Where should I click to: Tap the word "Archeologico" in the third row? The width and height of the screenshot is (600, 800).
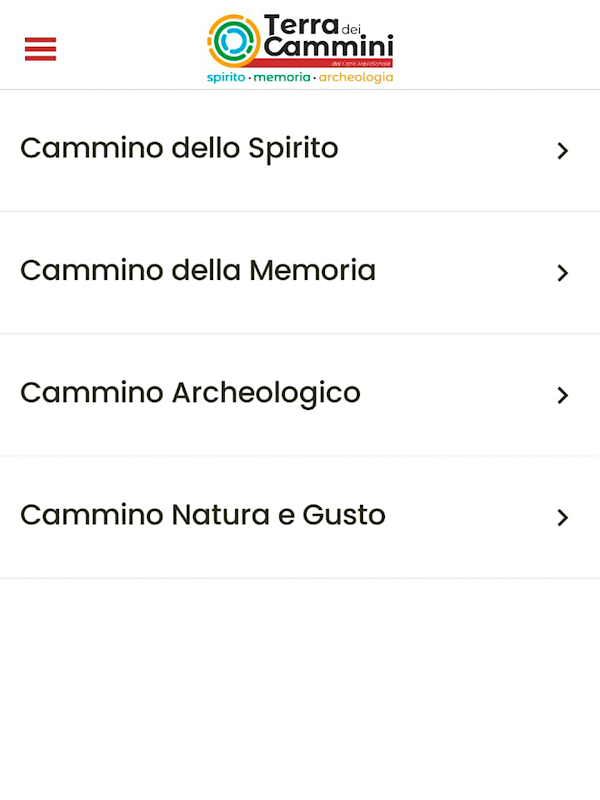(266, 393)
